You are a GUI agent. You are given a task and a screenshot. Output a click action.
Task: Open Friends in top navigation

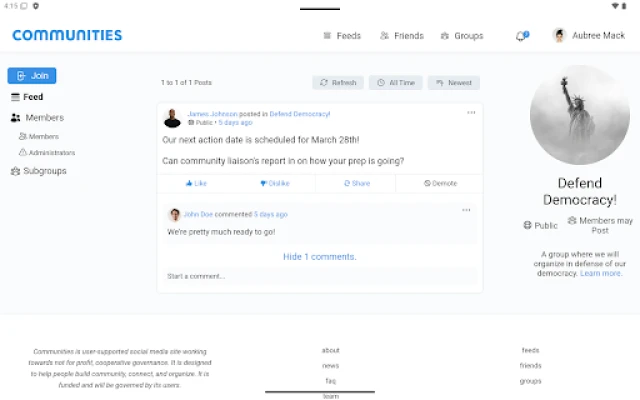pos(402,36)
